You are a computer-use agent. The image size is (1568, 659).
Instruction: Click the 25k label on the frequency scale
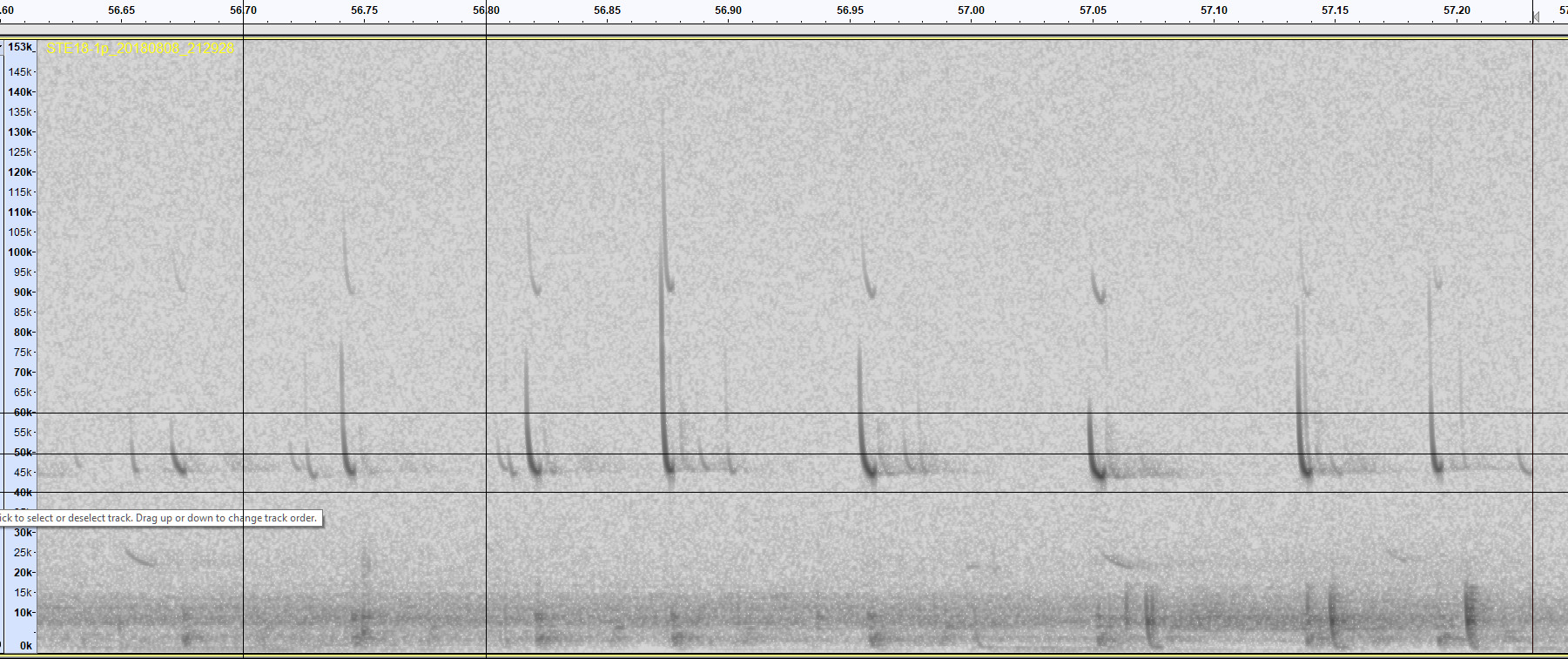click(x=23, y=553)
